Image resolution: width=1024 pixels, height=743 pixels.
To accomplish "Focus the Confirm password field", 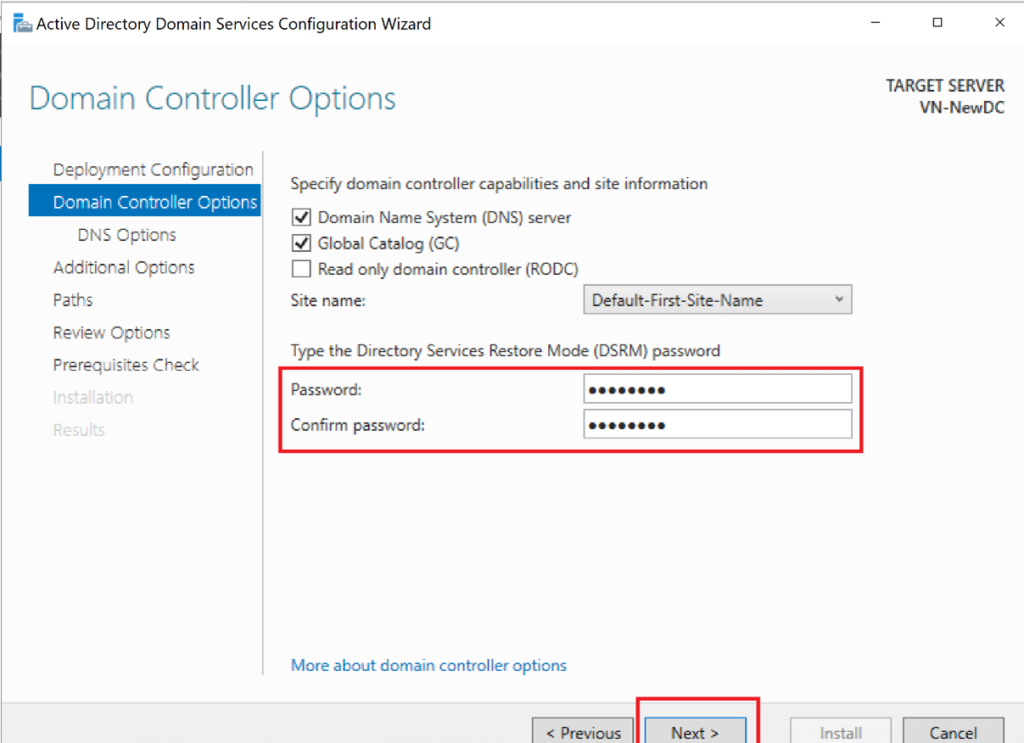I will click(x=717, y=425).
